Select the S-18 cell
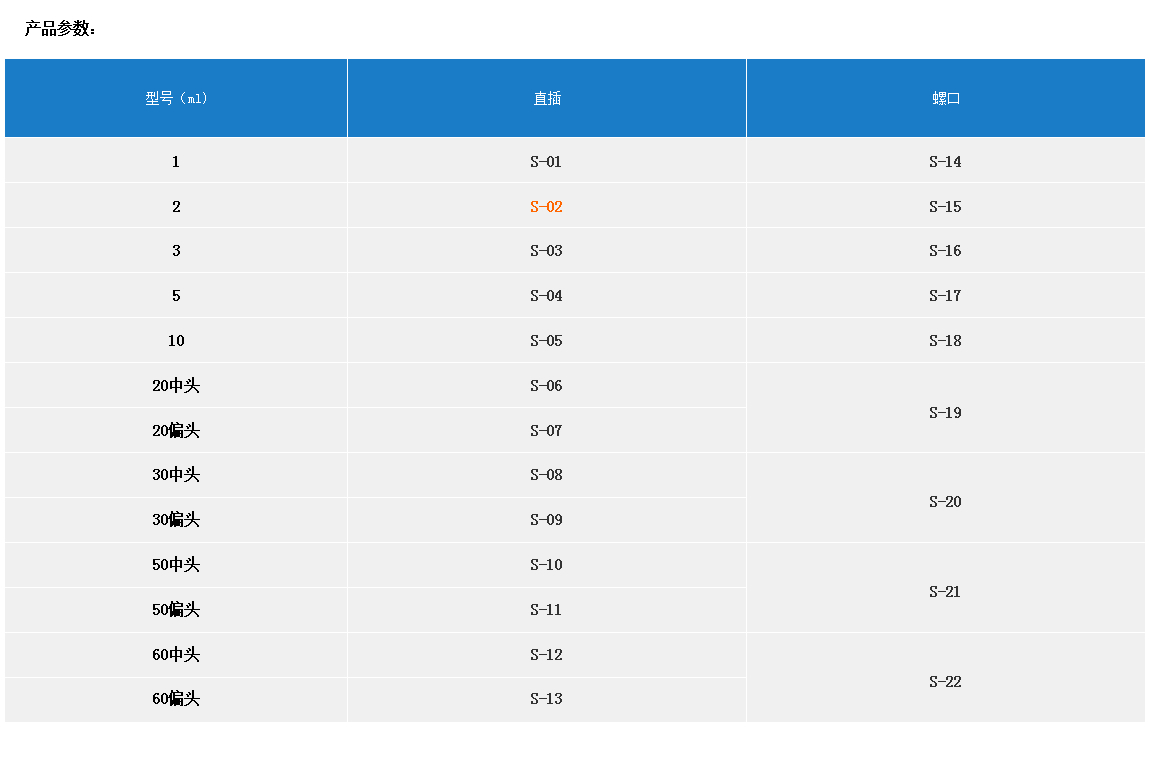The image size is (1150, 760). pos(945,341)
